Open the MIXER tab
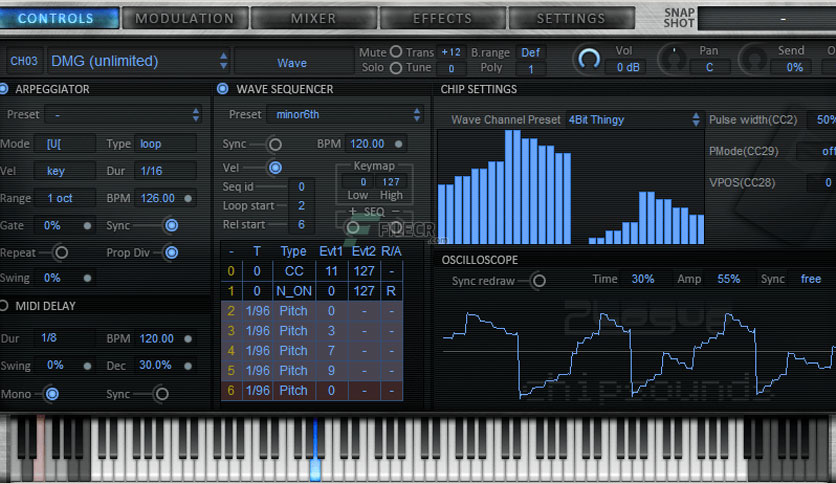The image size is (836, 484). (x=314, y=18)
